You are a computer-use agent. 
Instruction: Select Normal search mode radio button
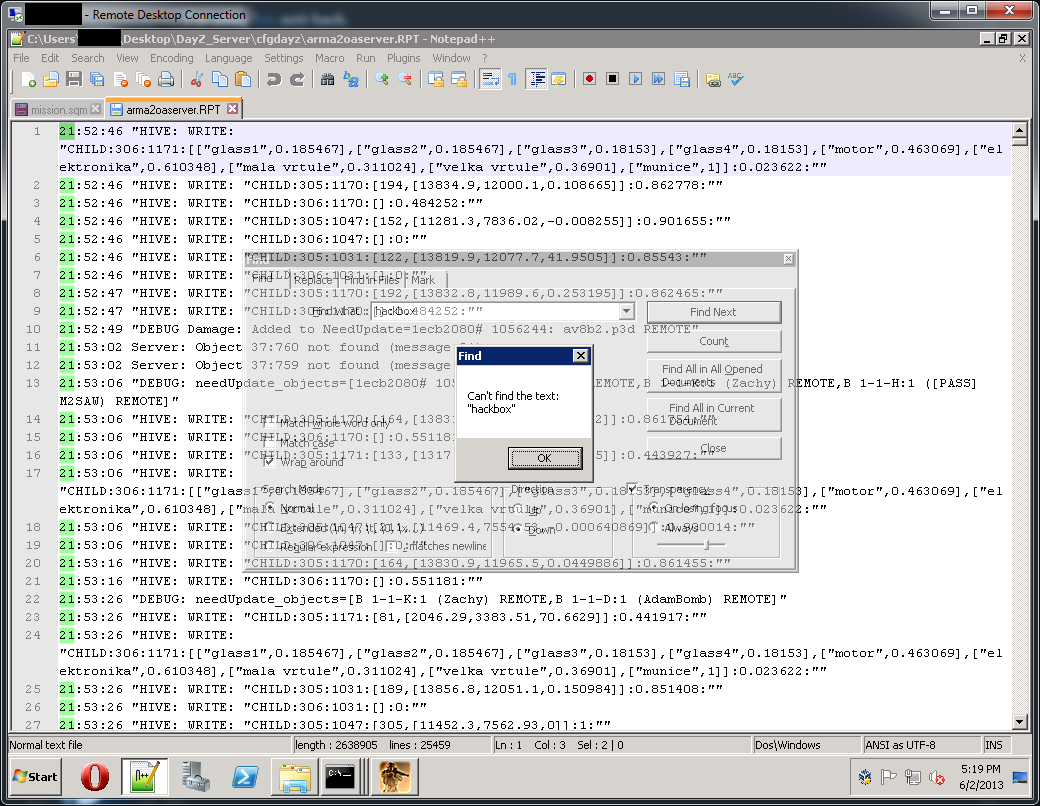click(x=269, y=508)
